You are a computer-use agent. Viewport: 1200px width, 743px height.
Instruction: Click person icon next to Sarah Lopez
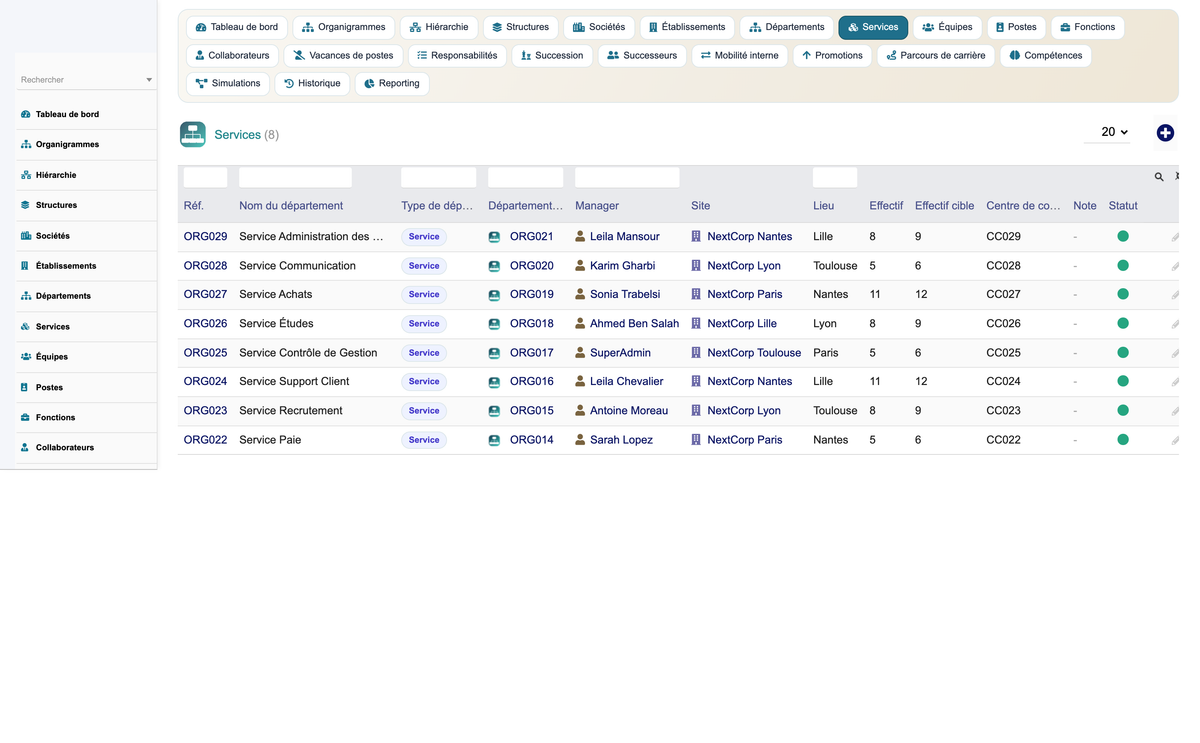coord(580,440)
